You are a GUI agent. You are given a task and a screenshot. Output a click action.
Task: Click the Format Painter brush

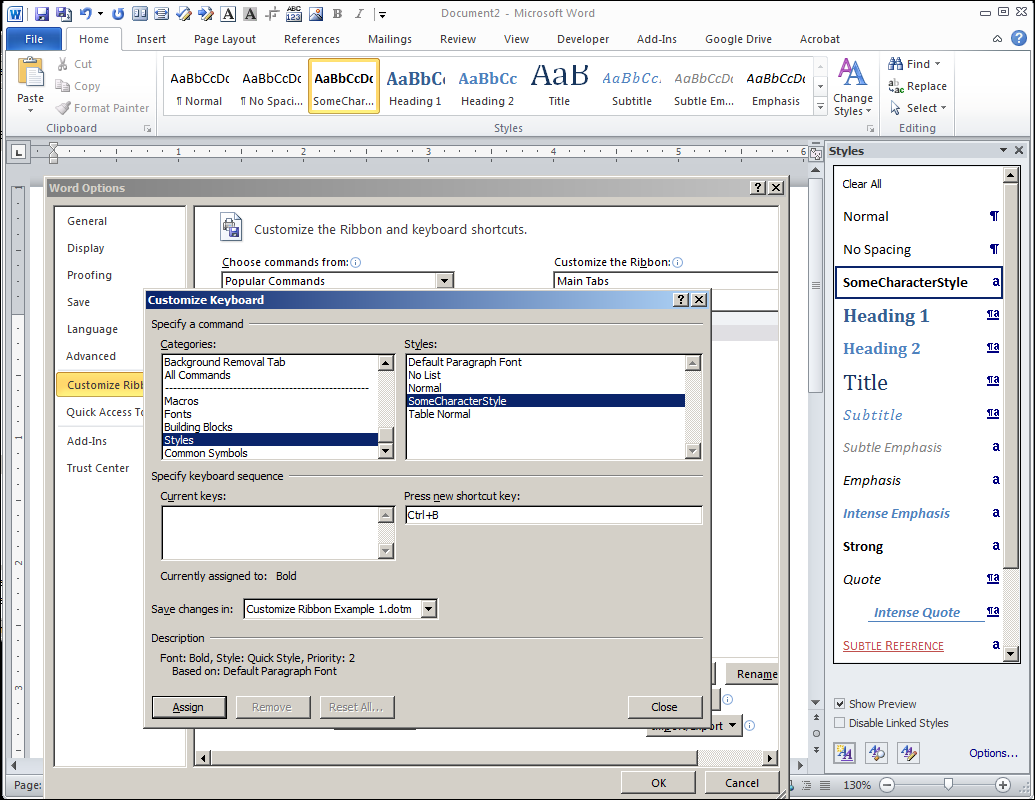(x=102, y=108)
